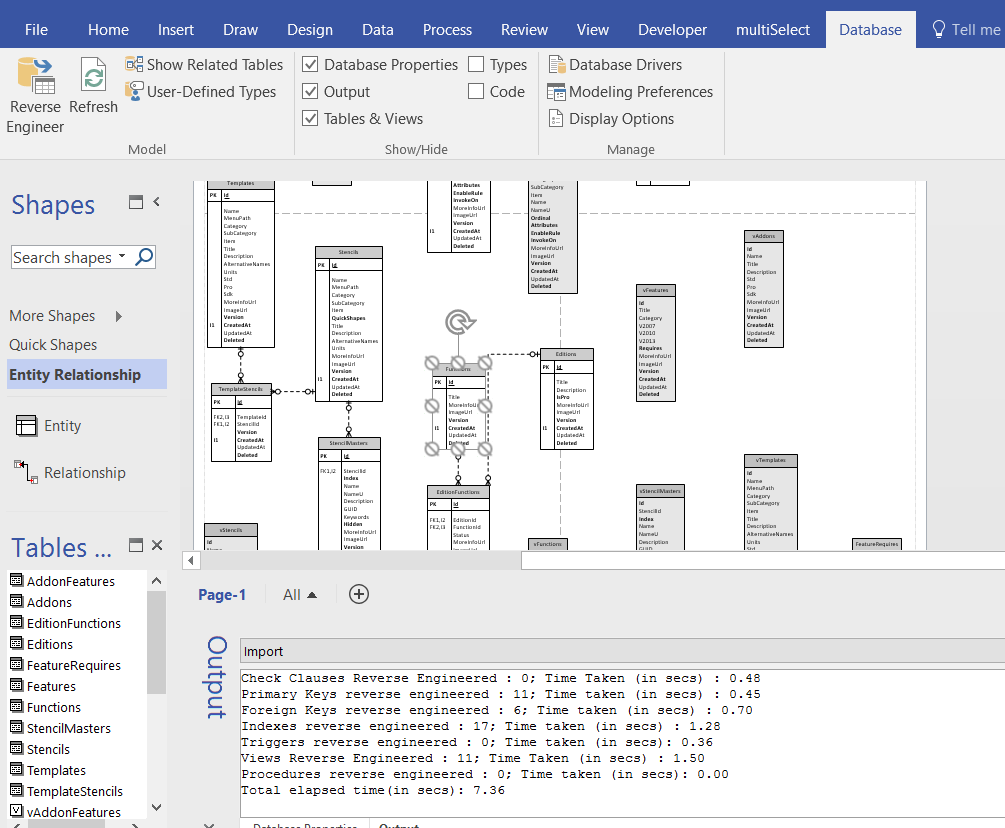Screen dimensions: 1005x828
Task: Open the Page-1 tab
Action: 222,595
